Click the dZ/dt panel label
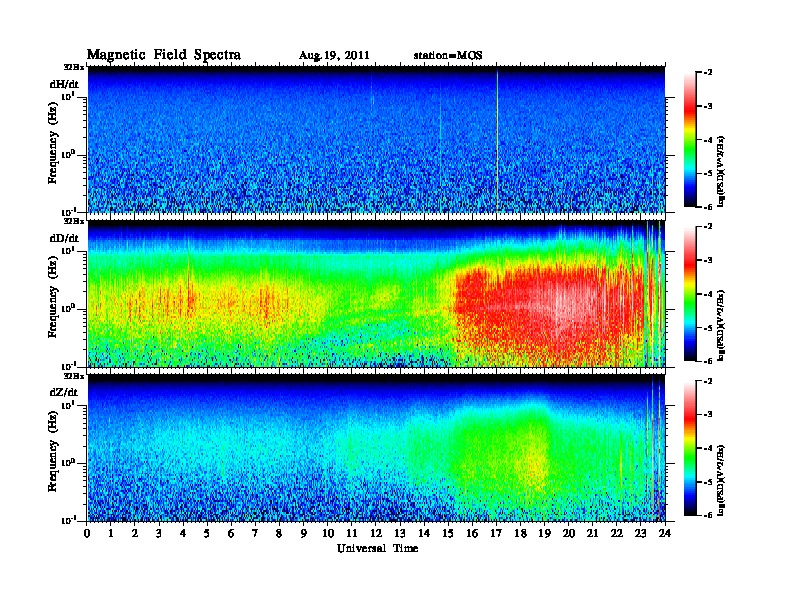 tap(64, 392)
